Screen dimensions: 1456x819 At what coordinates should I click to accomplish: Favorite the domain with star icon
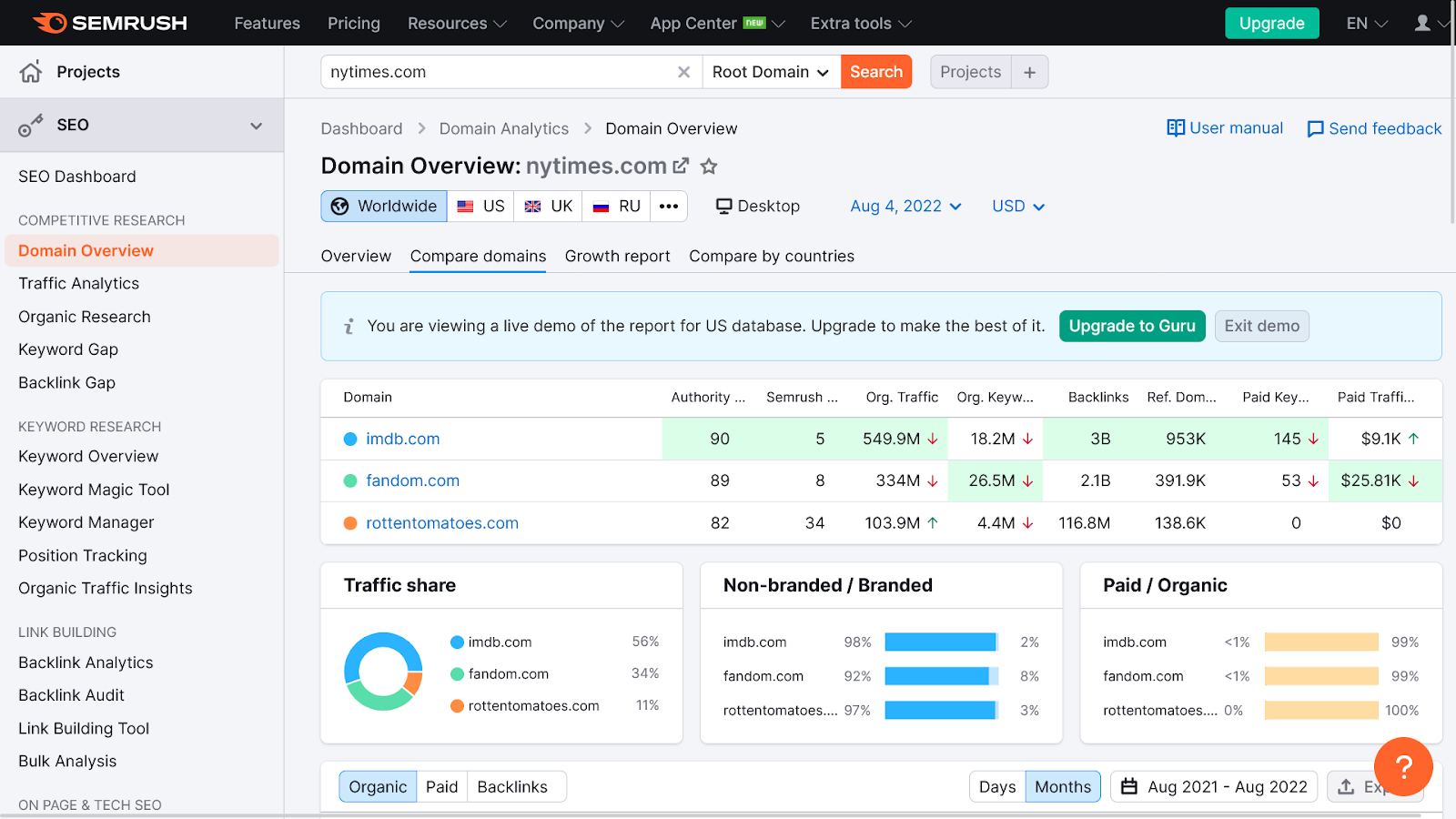[x=709, y=166]
